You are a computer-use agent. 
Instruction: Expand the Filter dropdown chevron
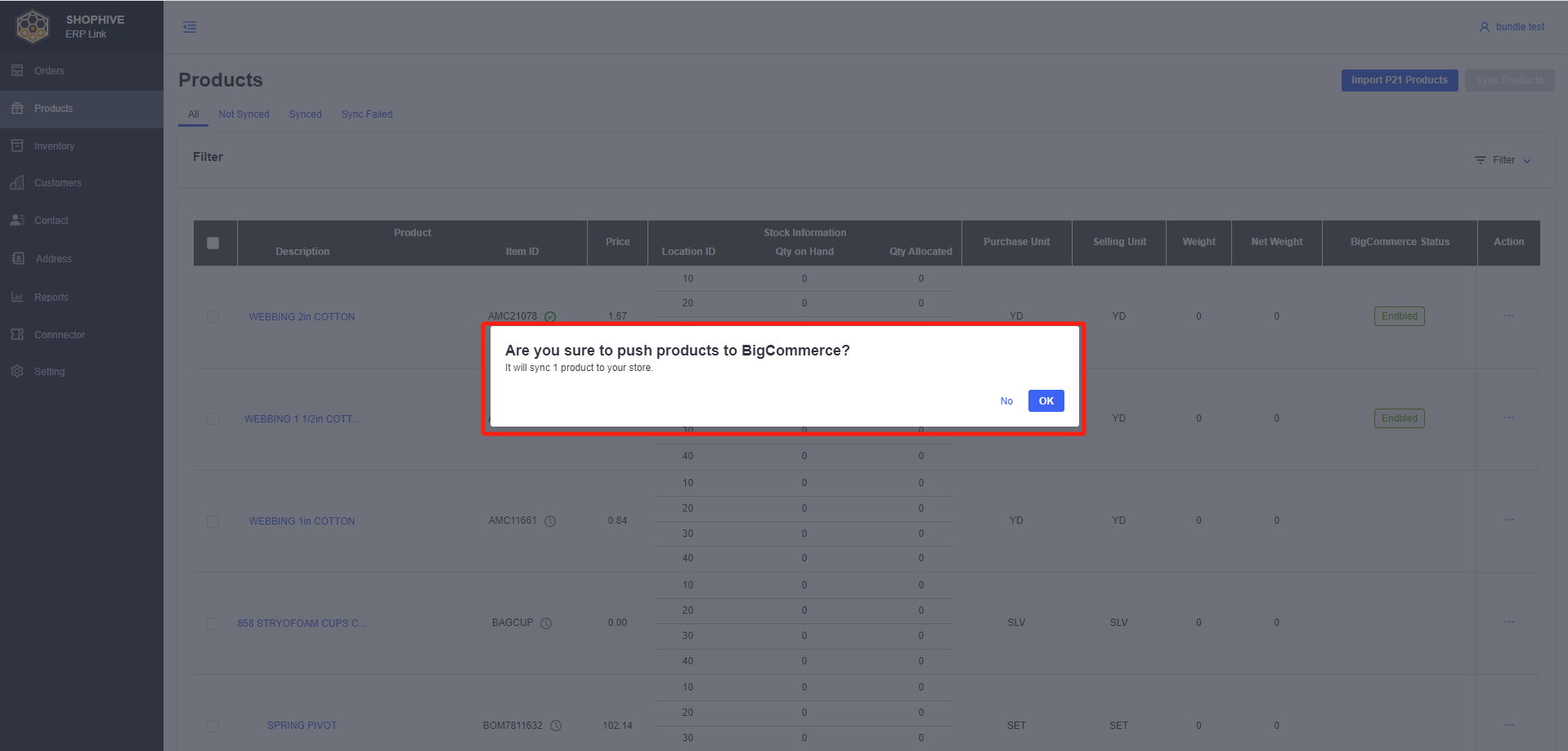[x=1527, y=161]
